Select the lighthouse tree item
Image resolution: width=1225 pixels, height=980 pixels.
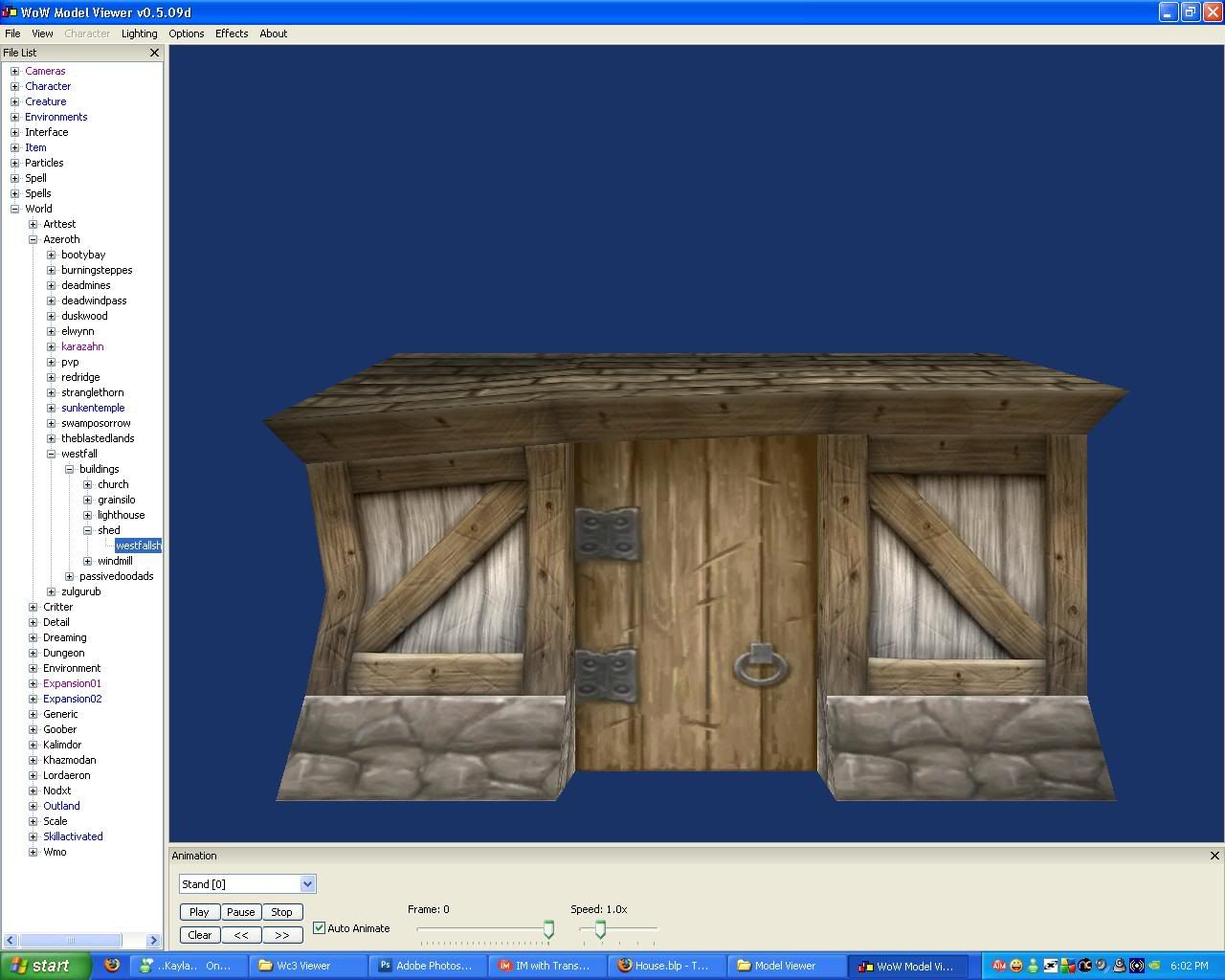coord(121,515)
